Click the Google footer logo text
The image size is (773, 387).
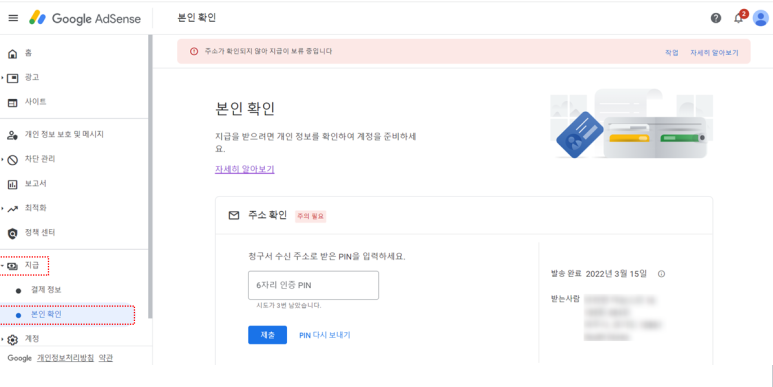point(20,358)
